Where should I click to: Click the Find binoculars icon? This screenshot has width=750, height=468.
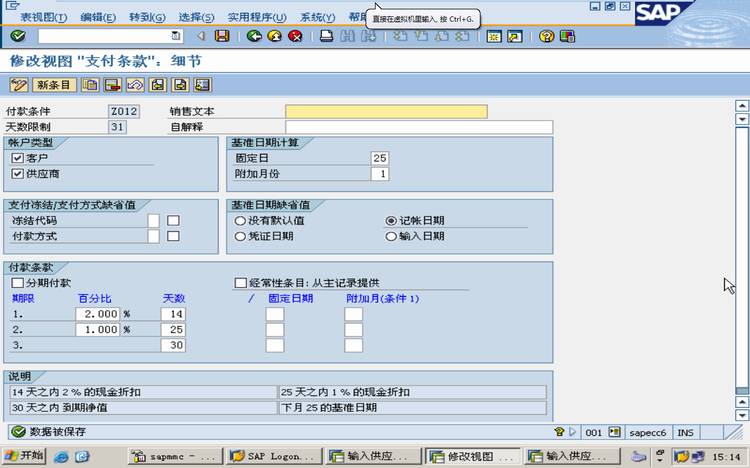(348, 36)
